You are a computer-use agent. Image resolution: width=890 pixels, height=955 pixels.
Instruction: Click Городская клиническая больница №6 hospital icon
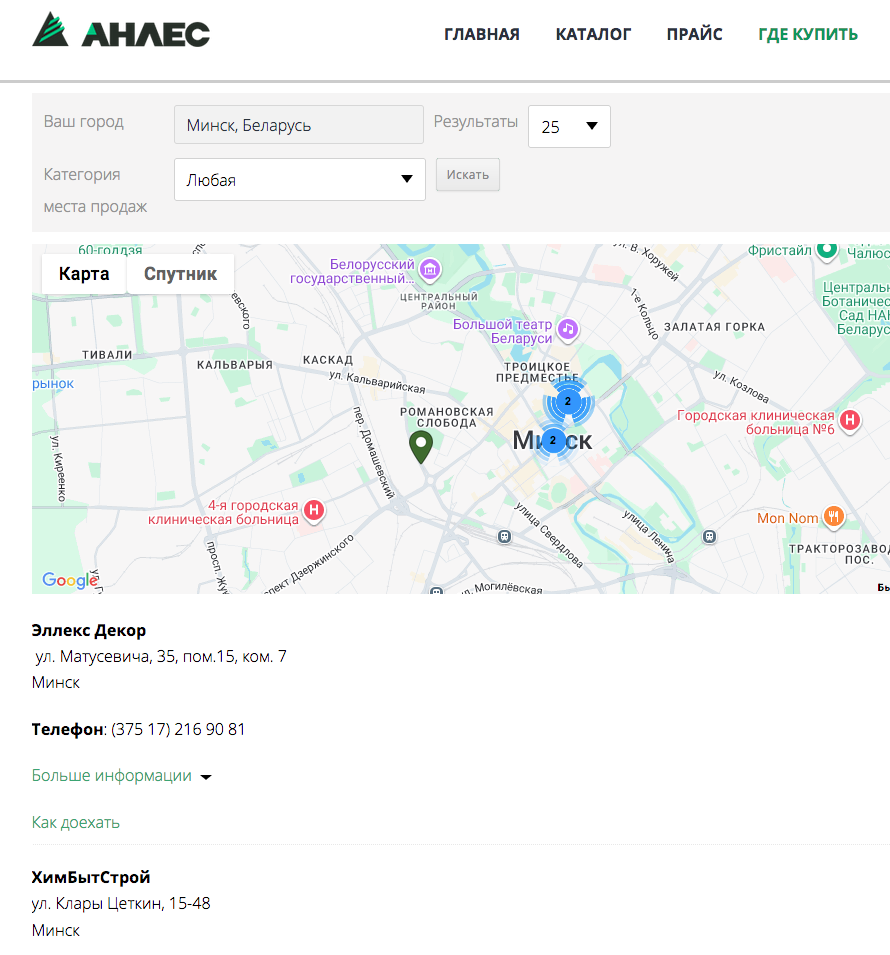(x=850, y=420)
